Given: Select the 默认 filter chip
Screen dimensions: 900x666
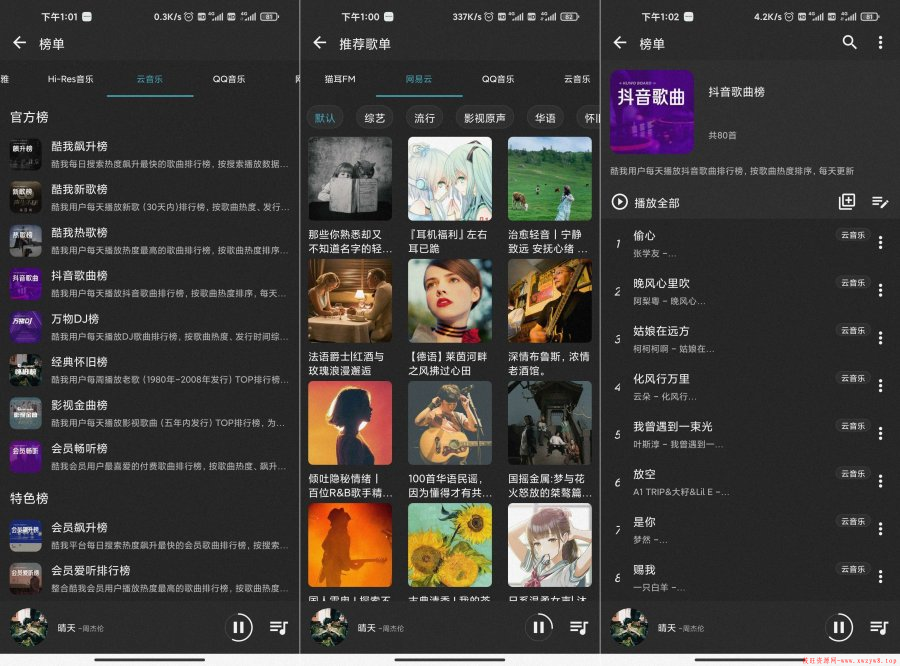Looking at the screenshot, I should pos(325,118).
